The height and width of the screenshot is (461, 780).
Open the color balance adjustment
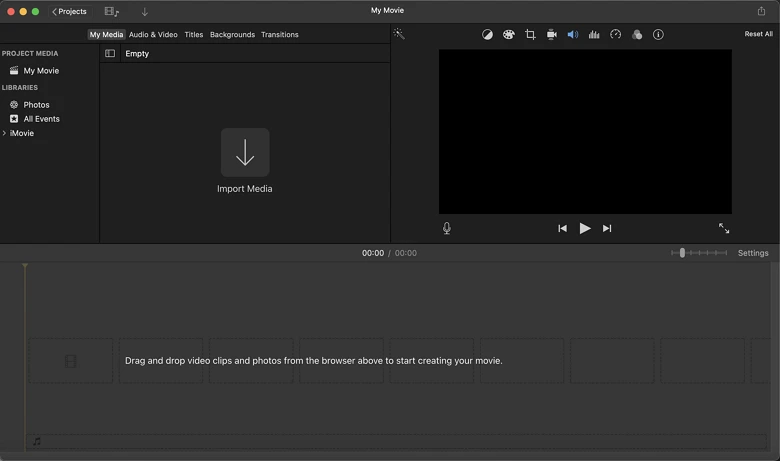[487, 34]
